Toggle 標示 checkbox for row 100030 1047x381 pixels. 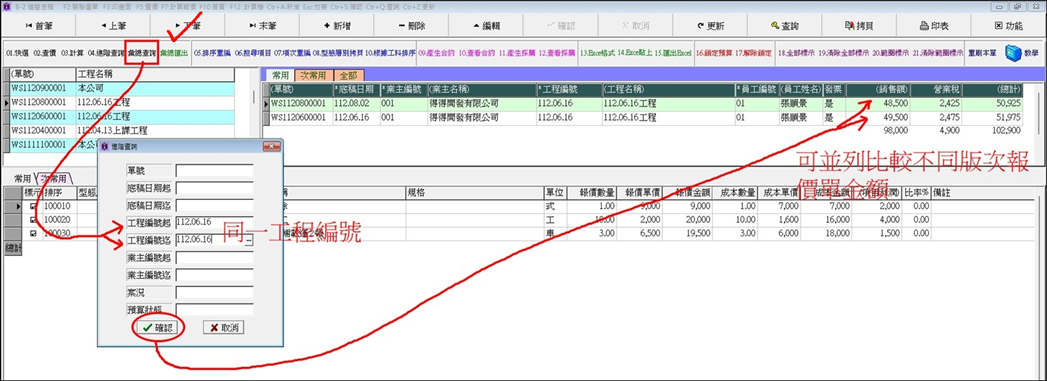pos(33,234)
